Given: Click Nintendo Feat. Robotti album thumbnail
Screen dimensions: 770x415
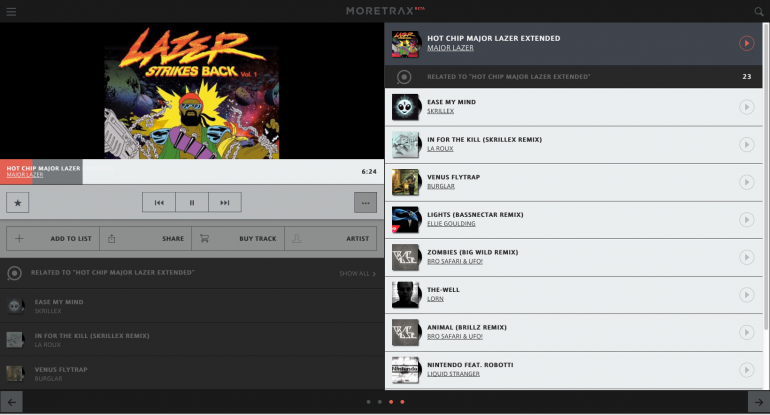Looking at the screenshot, I should pos(406,370).
